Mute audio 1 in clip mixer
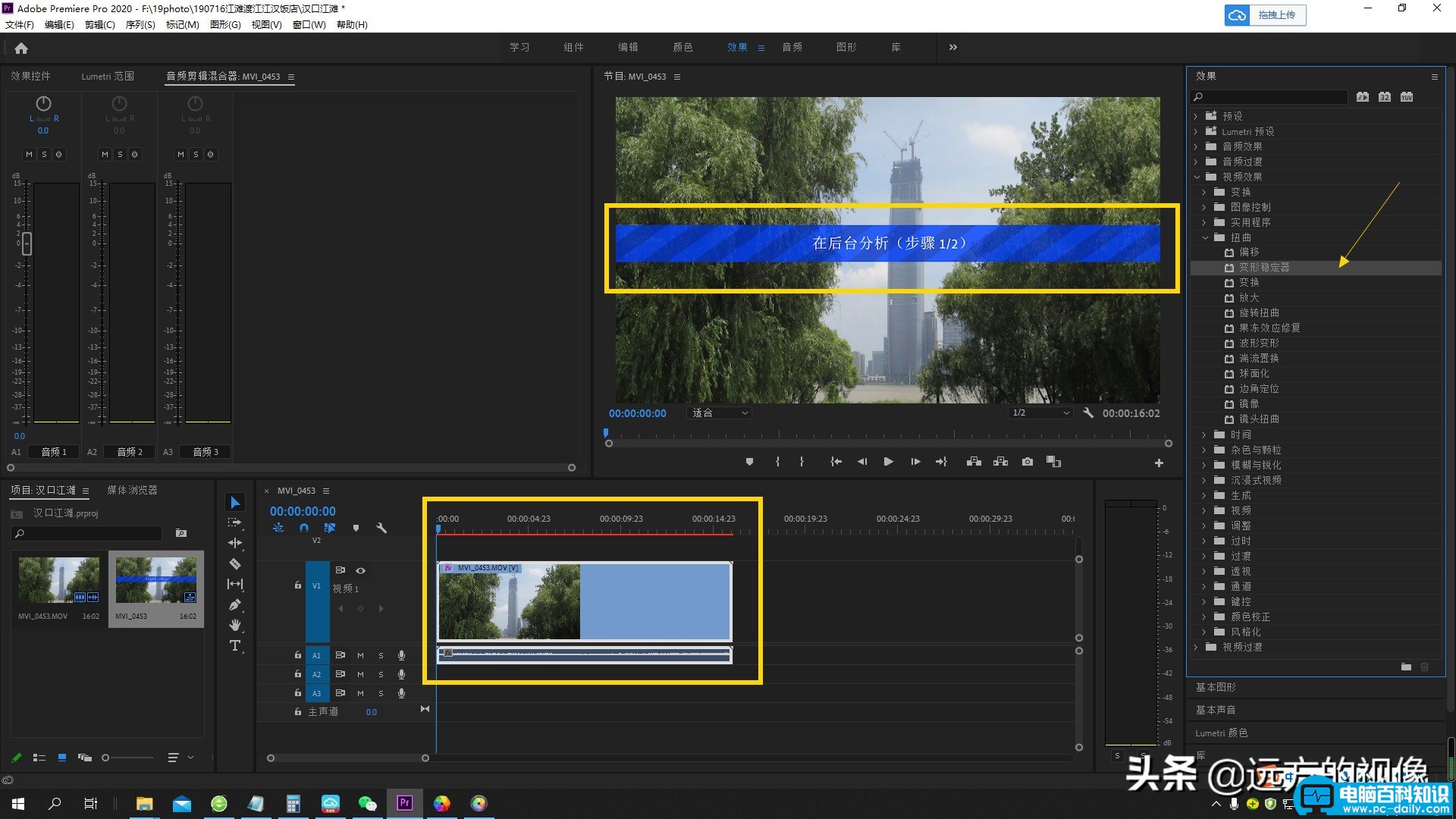1456x819 pixels. [x=29, y=154]
